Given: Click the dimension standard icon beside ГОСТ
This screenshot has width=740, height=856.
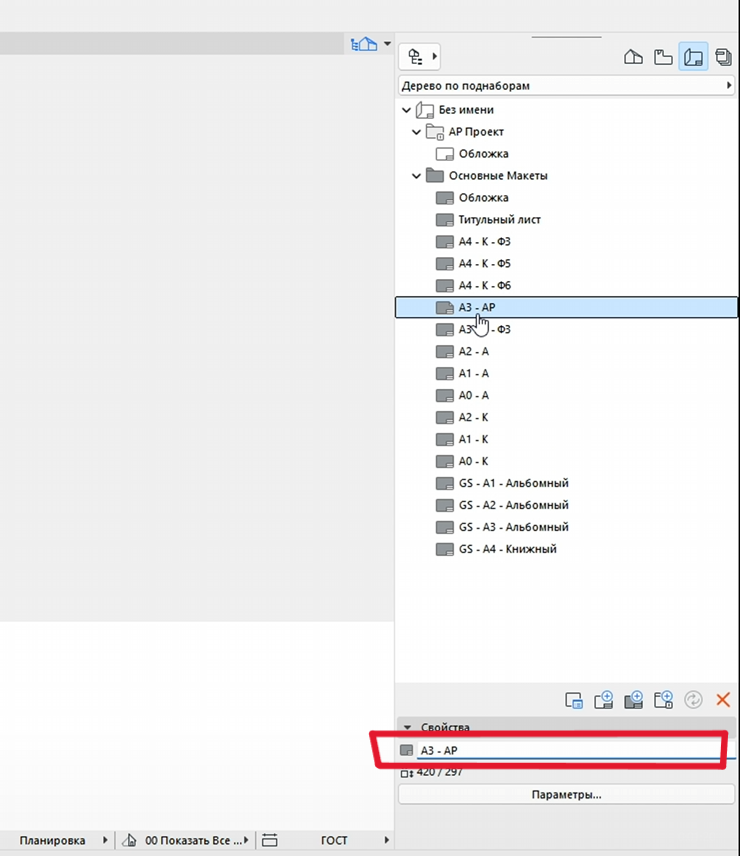Looking at the screenshot, I should [x=270, y=840].
